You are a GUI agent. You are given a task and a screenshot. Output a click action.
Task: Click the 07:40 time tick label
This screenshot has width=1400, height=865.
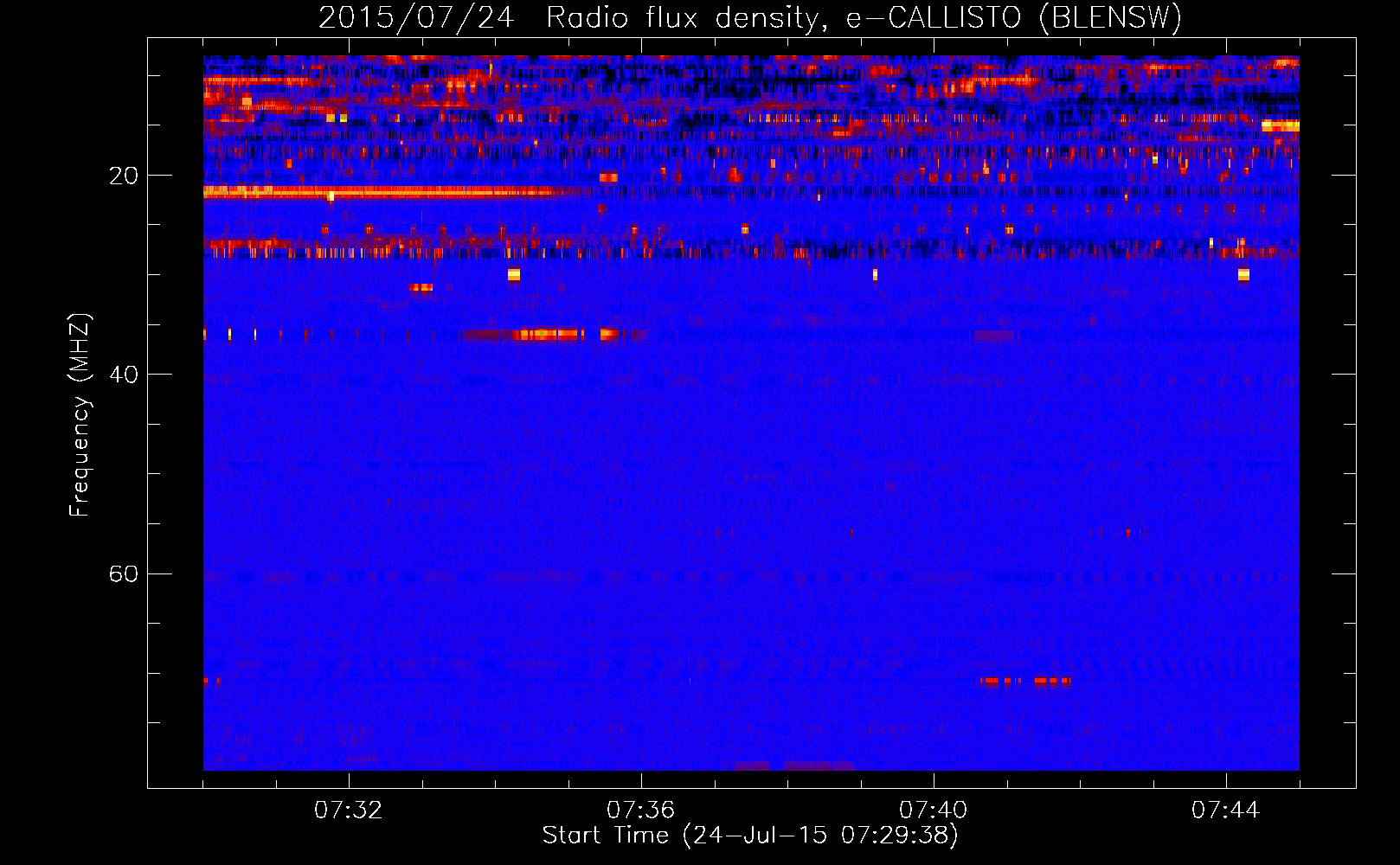click(933, 811)
